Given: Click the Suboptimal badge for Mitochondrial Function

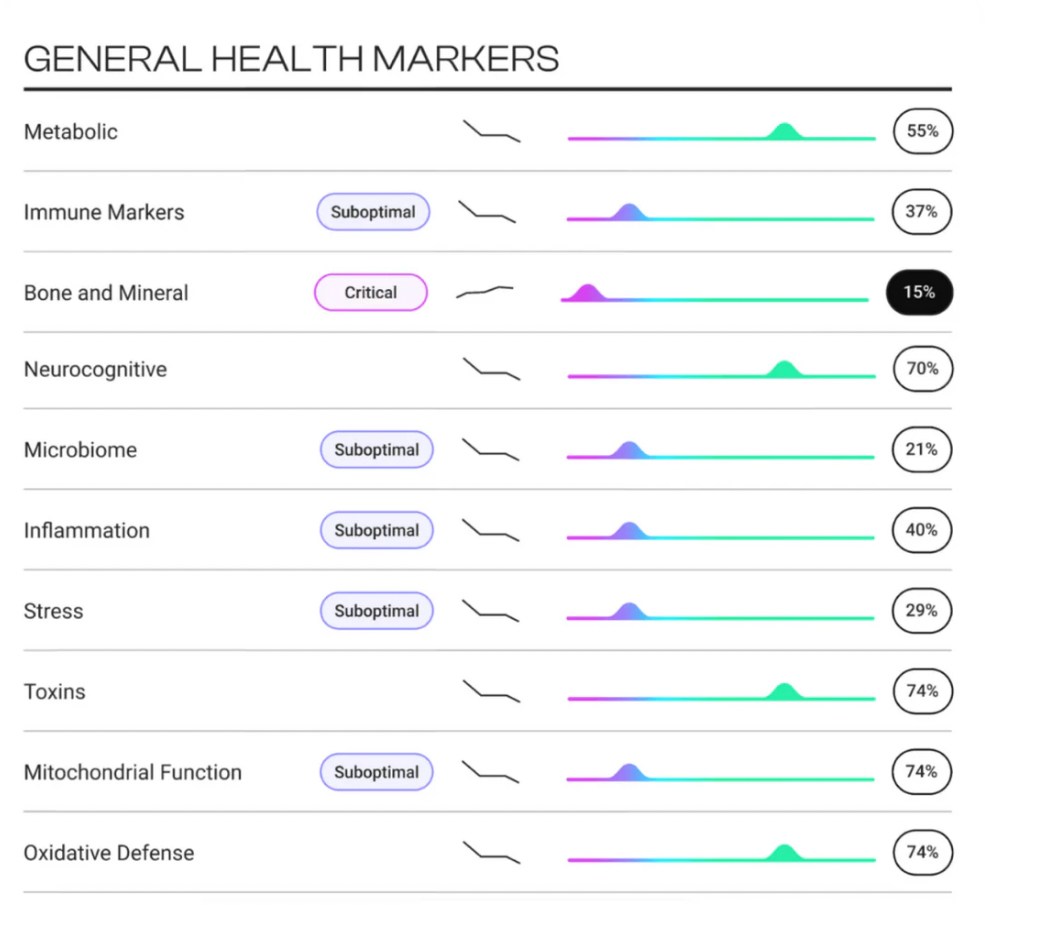Looking at the screenshot, I should (376, 772).
